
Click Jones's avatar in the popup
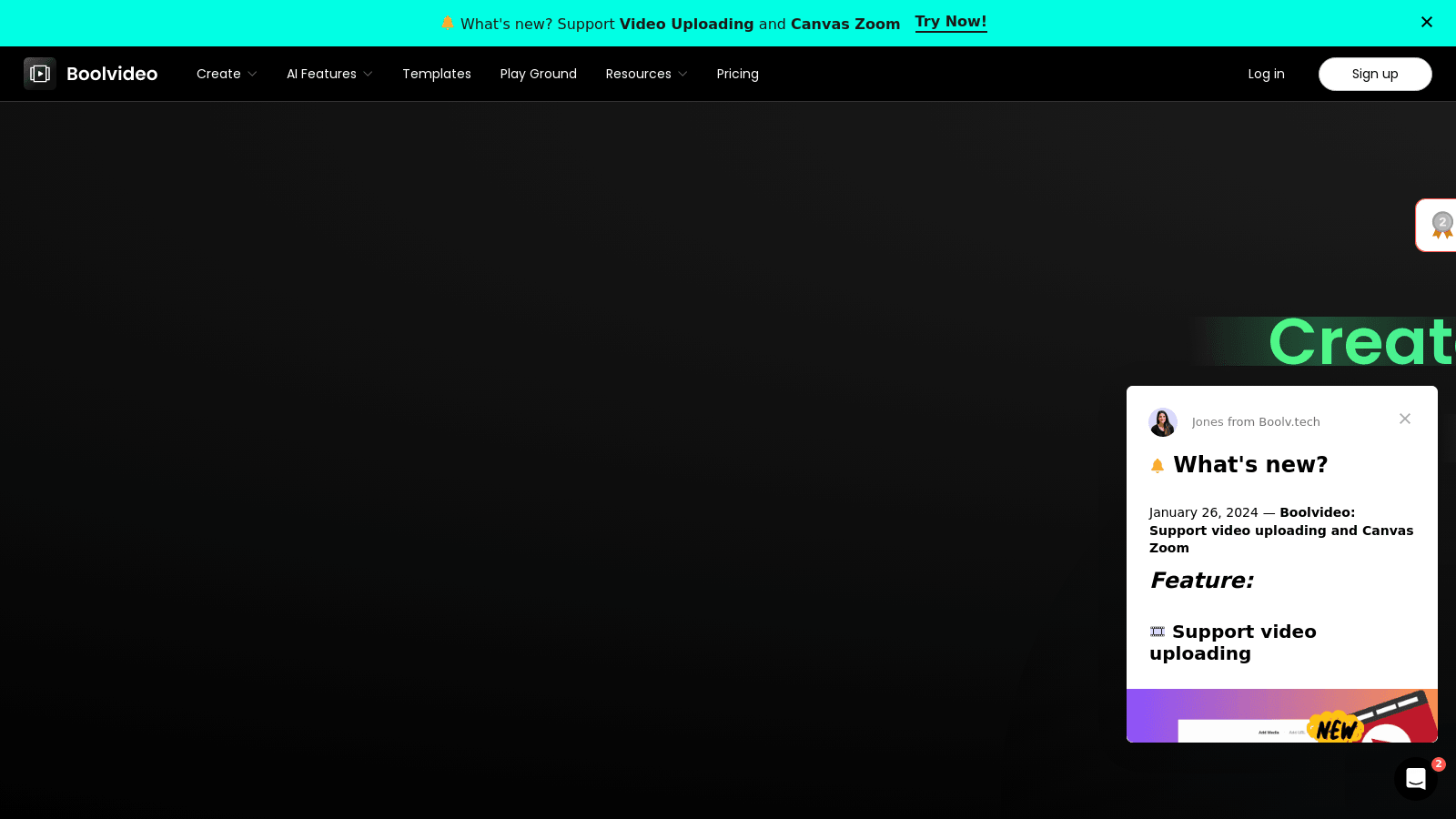[x=1163, y=422]
